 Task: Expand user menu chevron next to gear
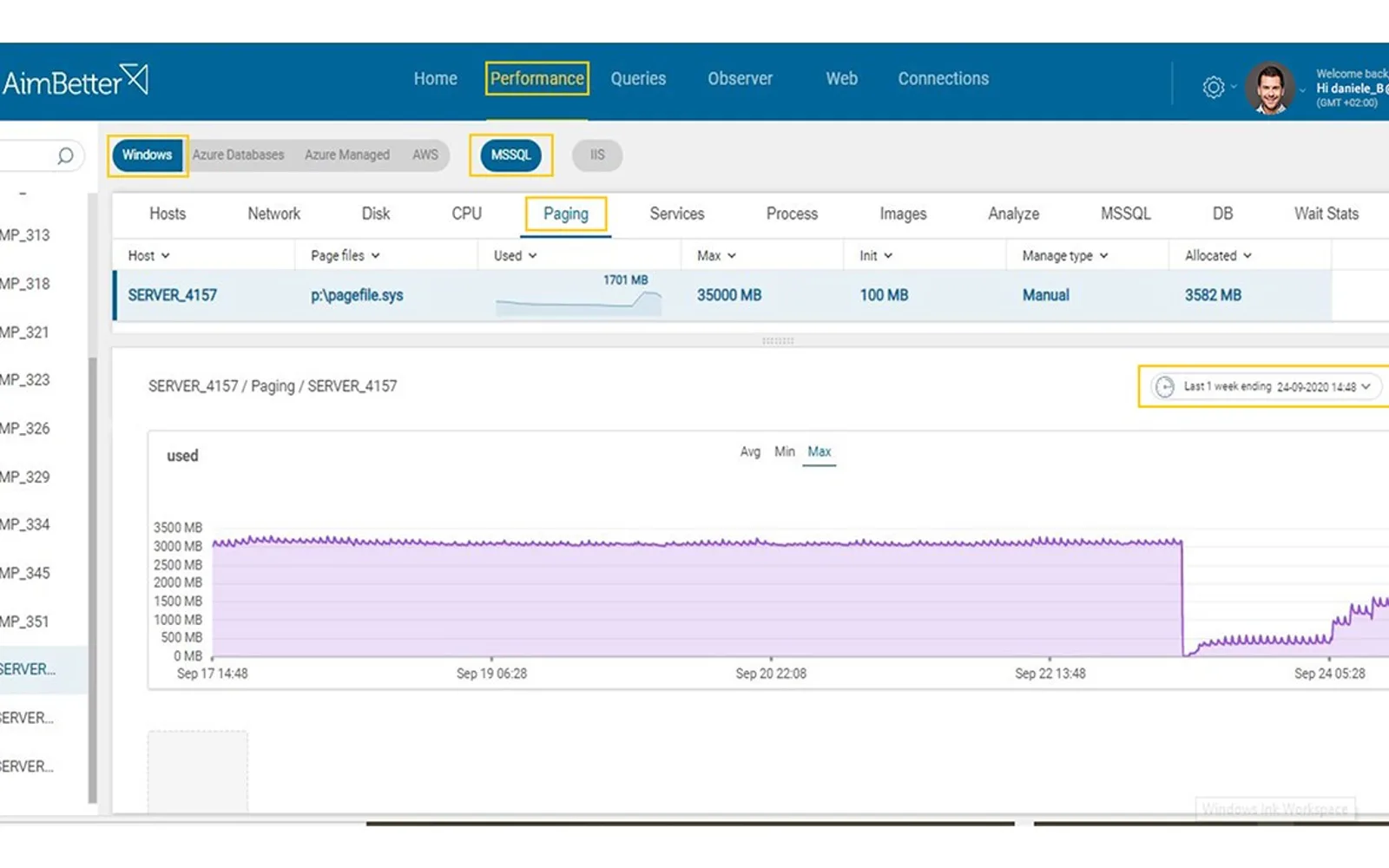pos(1234,87)
